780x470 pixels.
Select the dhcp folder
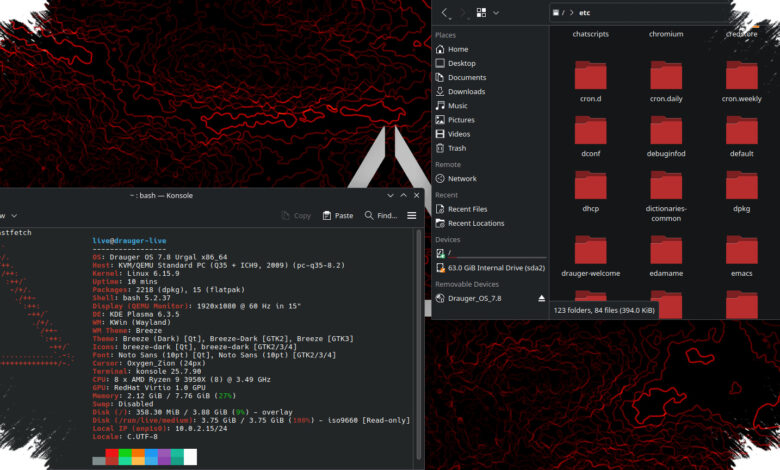pyautogui.click(x=590, y=191)
